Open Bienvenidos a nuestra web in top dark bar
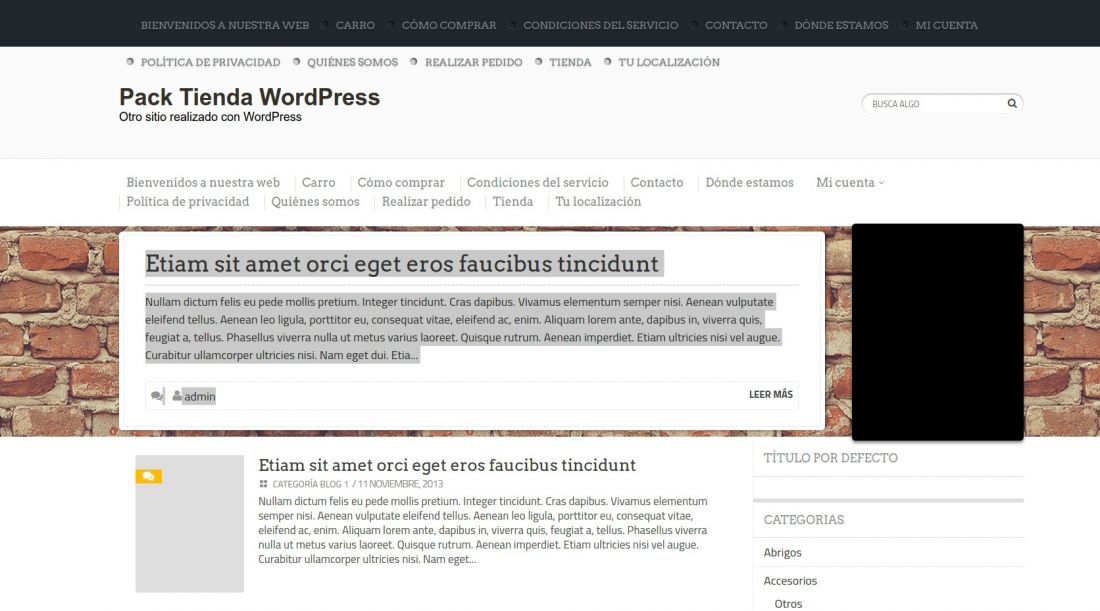Screen dimensions: 1100x611 [224, 25]
